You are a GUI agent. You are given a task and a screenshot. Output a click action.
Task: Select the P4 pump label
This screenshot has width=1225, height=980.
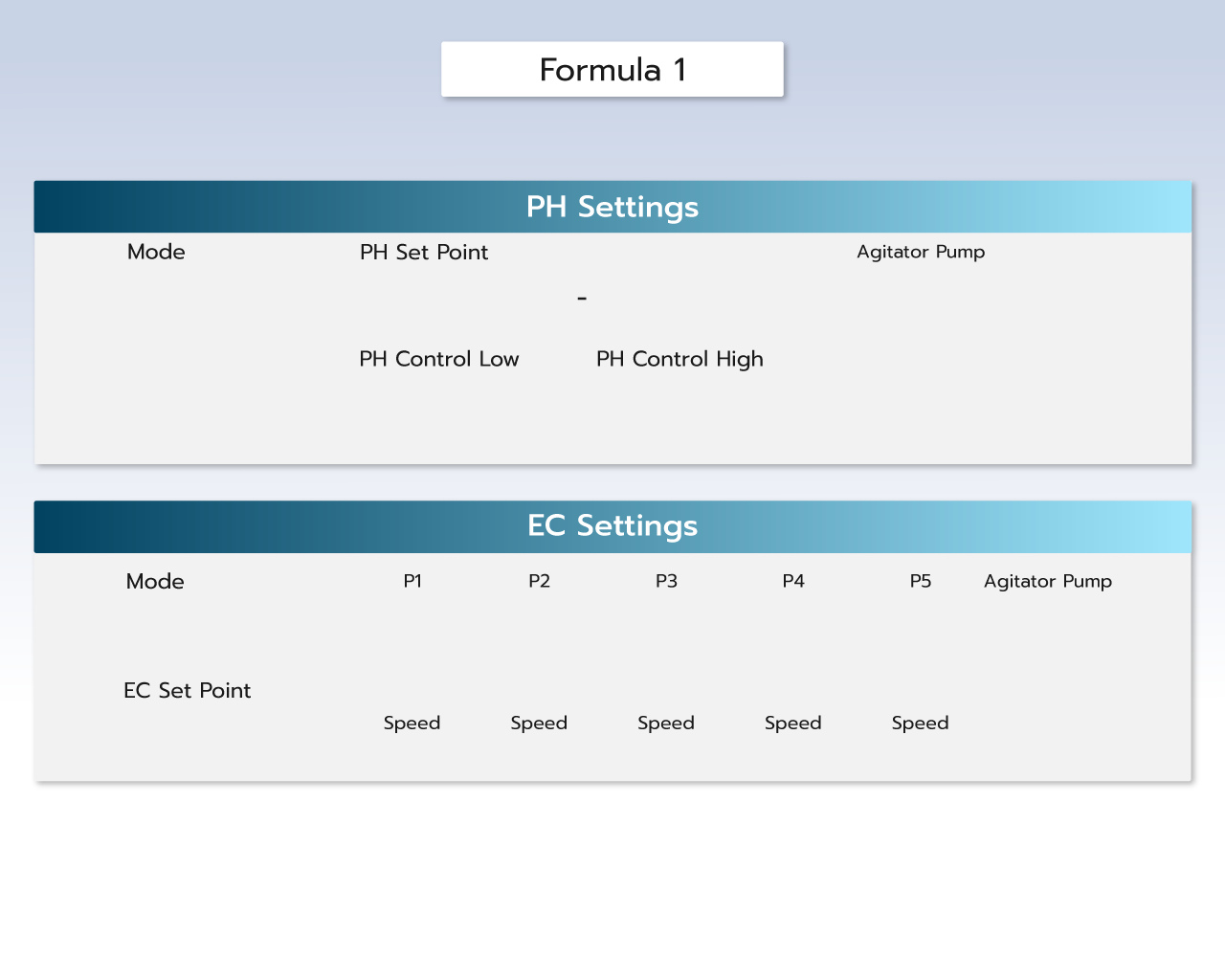click(x=793, y=581)
